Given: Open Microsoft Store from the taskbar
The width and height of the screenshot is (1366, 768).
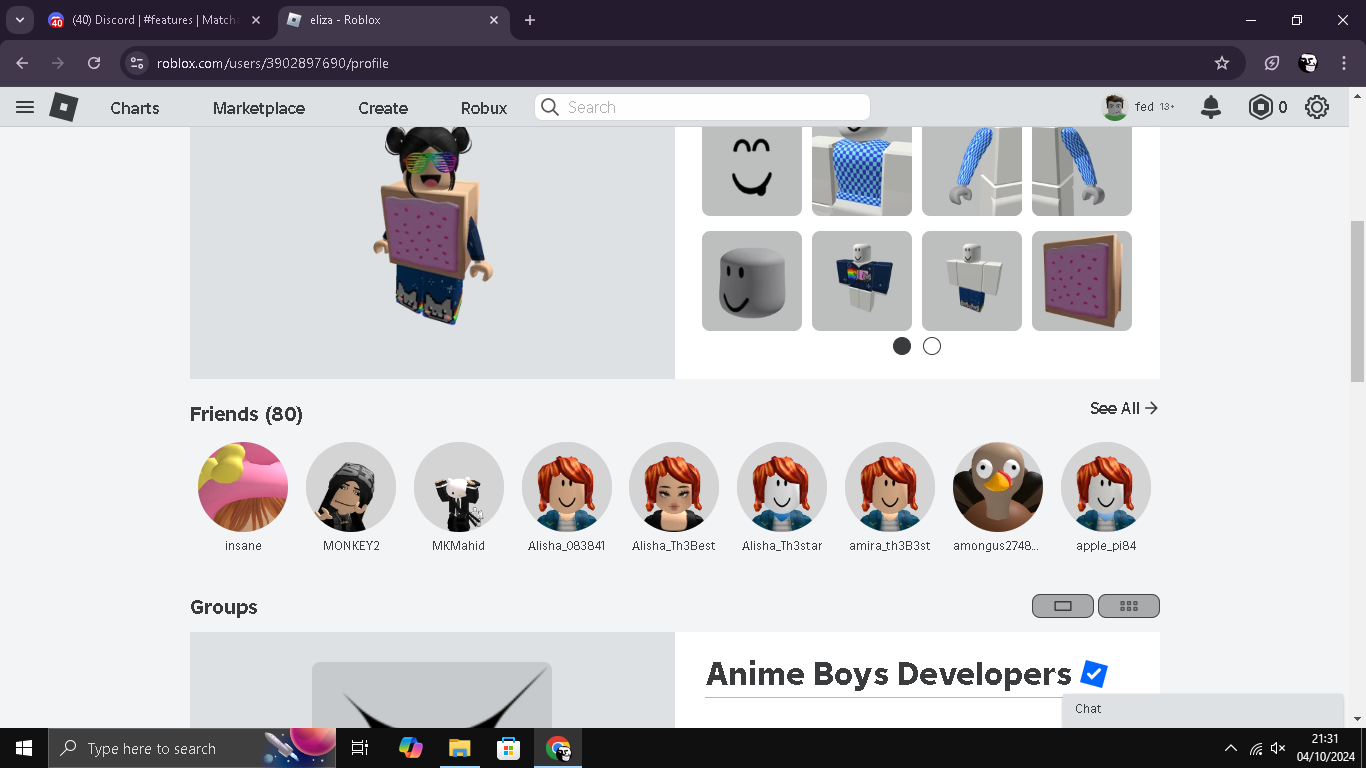Looking at the screenshot, I should (x=508, y=748).
